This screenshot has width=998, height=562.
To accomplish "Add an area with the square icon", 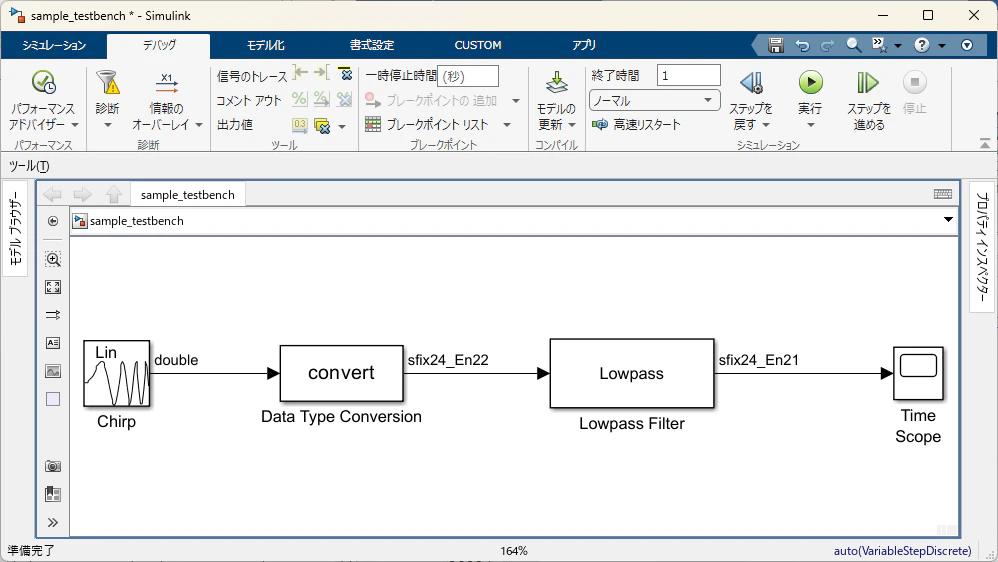I will click(53, 399).
